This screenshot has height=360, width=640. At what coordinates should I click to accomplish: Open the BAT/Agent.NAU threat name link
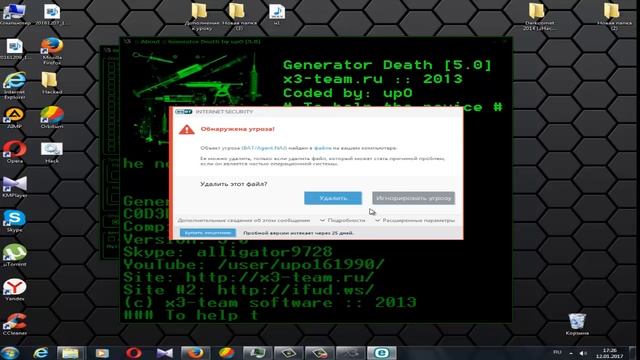(264, 148)
